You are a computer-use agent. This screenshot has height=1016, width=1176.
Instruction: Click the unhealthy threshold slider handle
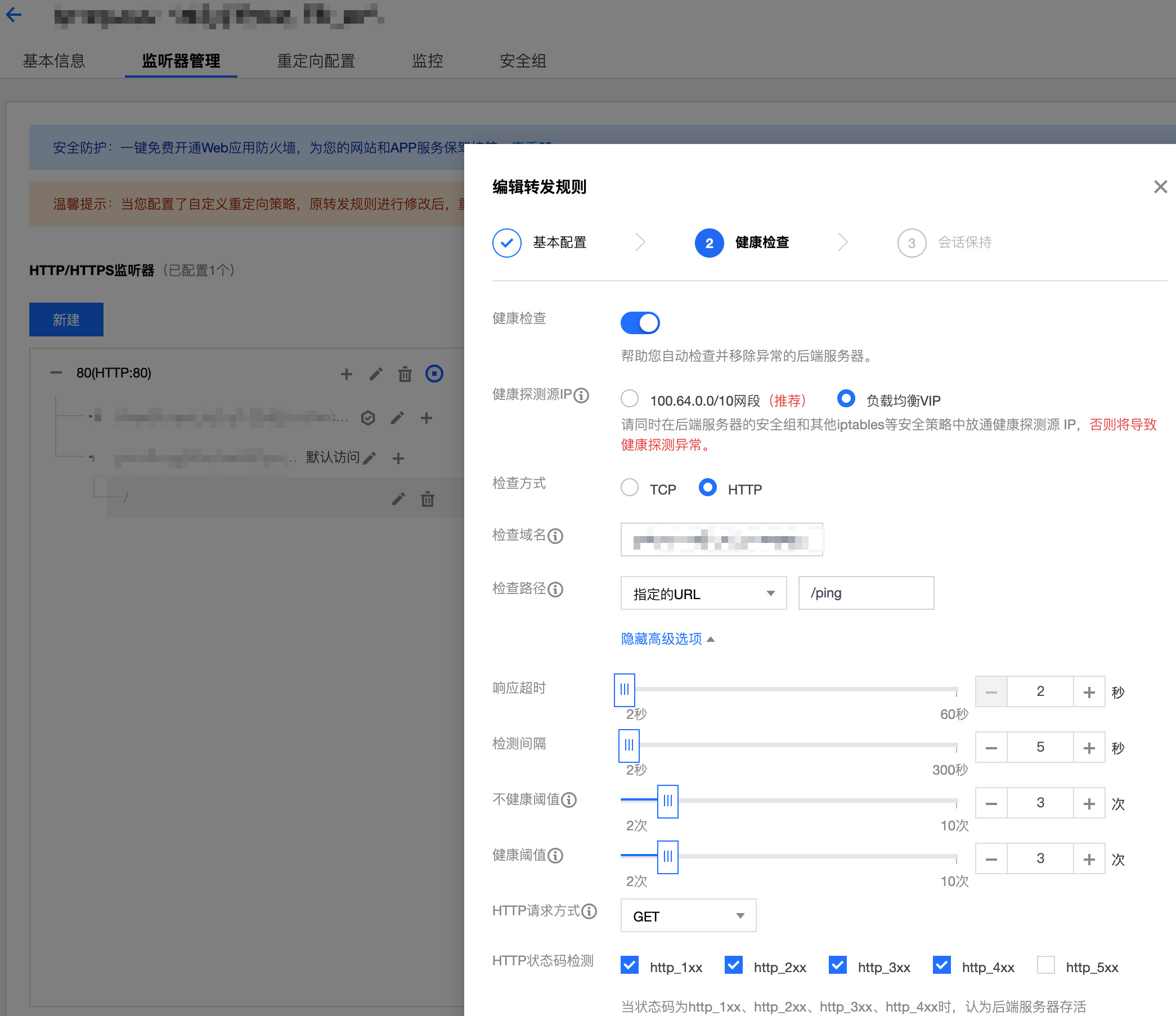[x=667, y=801]
